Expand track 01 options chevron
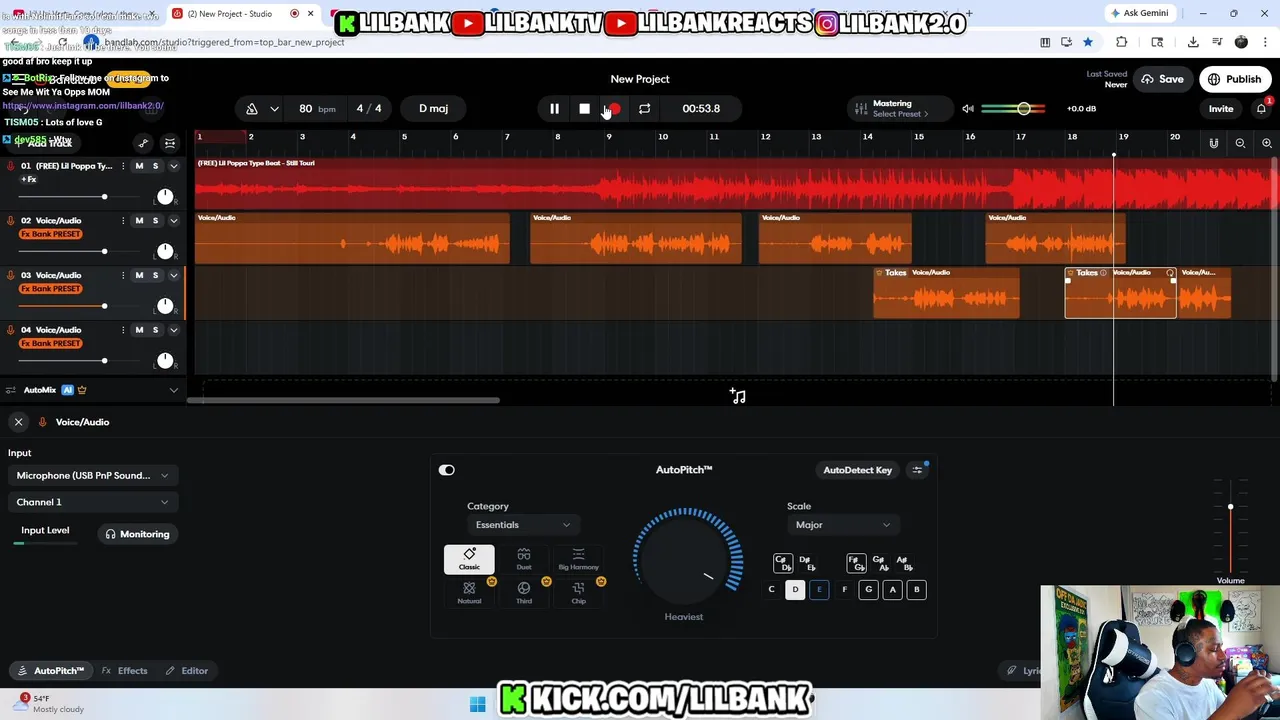Image resolution: width=1280 pixels, height=720 pixels. click(173, 166)
